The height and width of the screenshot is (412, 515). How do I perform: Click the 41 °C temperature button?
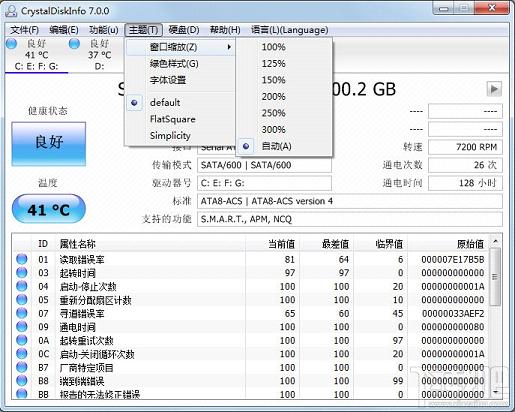(49, 209)
